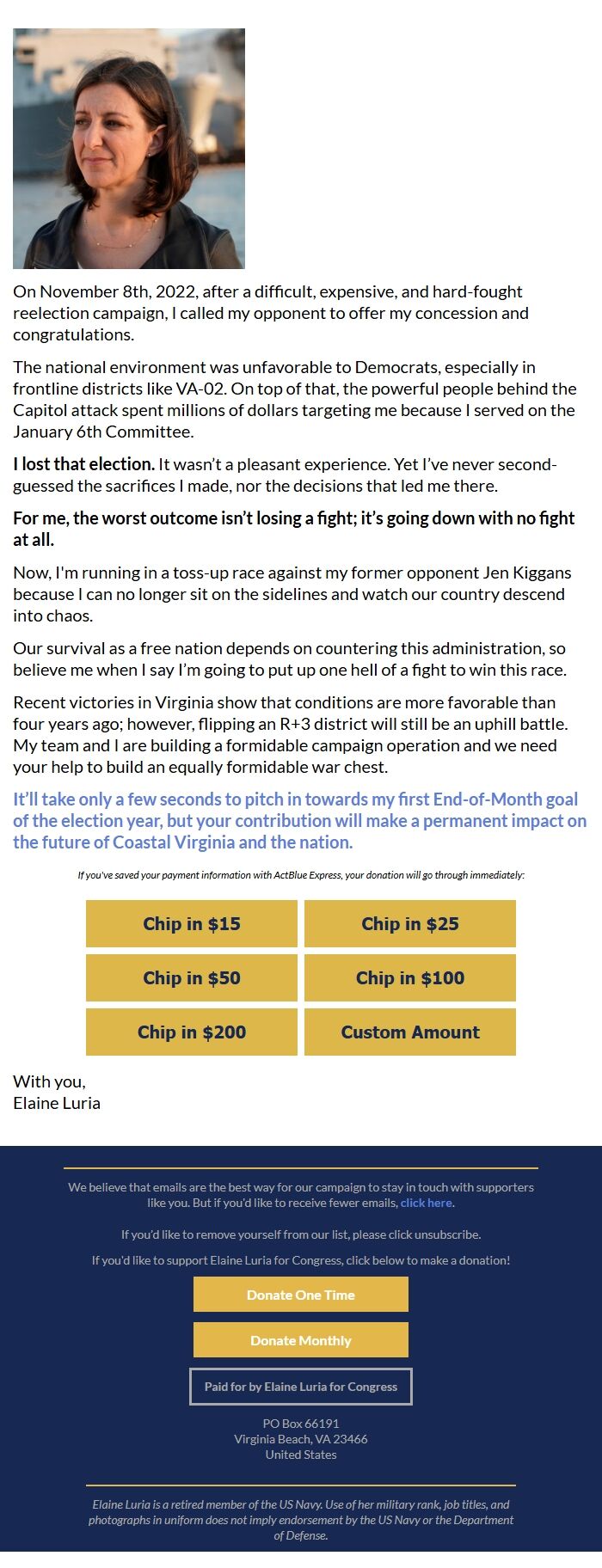Select the Chip in $50 donation option
The height and width of the screenshot is (1568, 602).
click(x=191, y=977)
